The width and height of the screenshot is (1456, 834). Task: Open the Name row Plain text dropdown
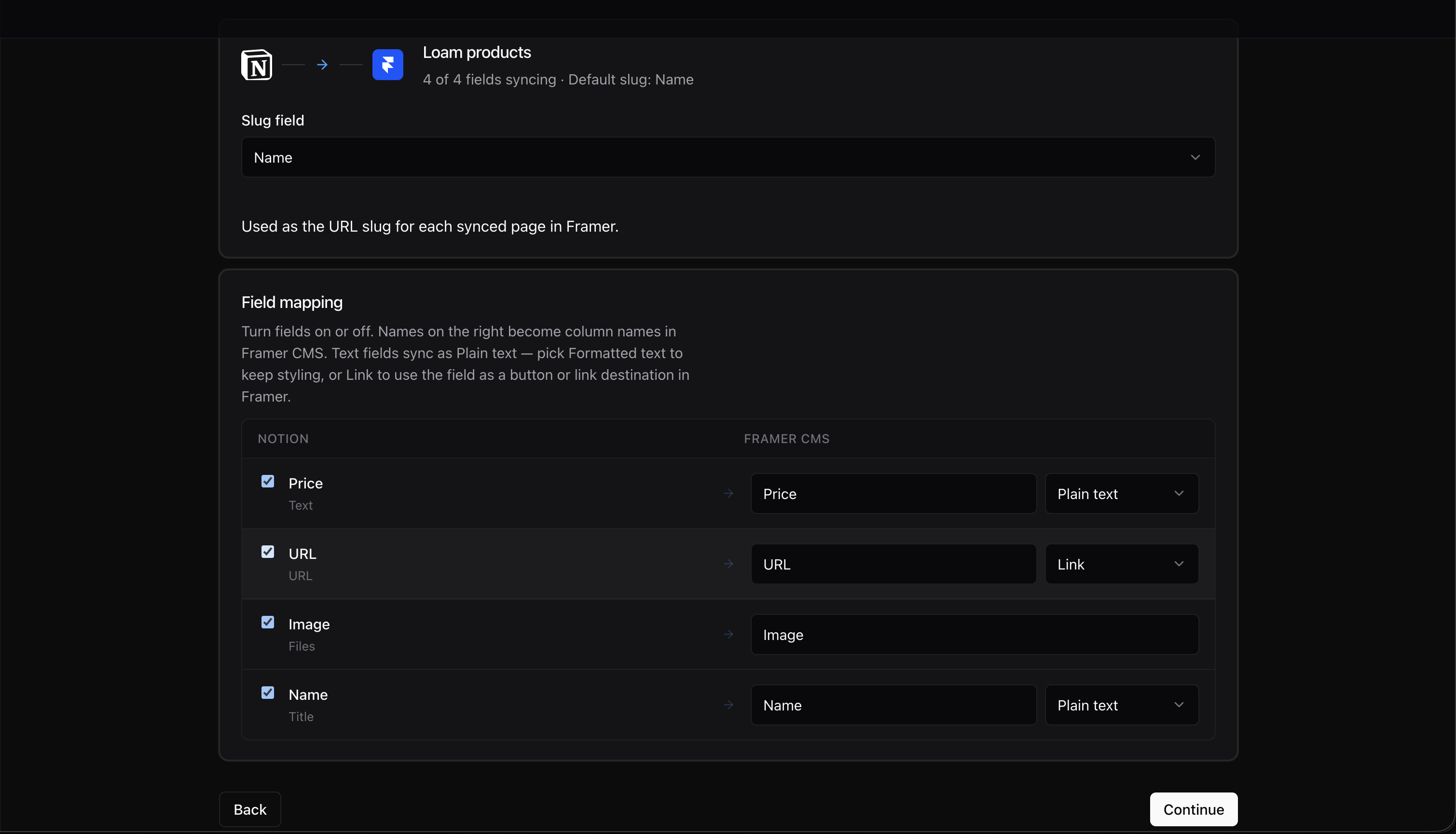coord(1121,705)
